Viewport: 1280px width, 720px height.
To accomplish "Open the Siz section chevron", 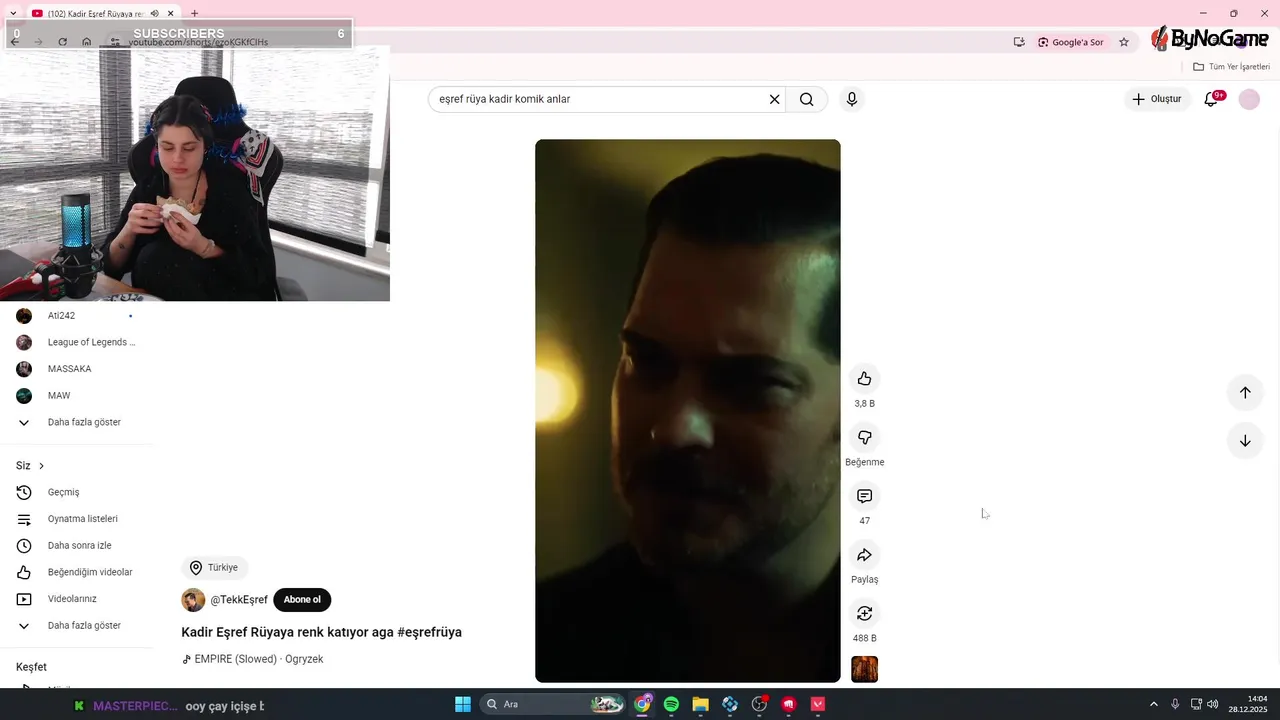I will coord(41,466).
